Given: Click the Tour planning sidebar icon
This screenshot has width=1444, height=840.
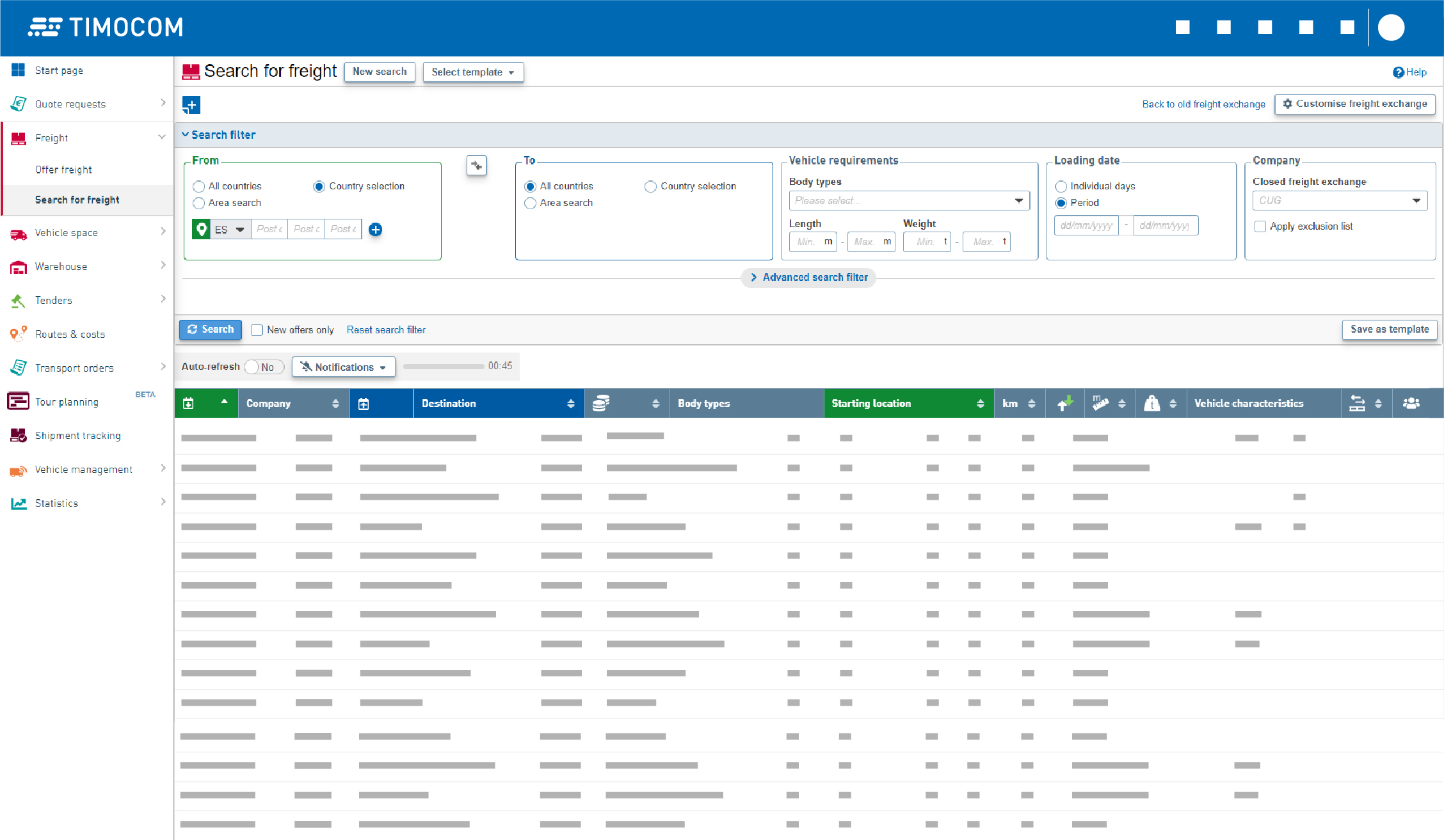Looking at the screenshot, I should [17, 401].
